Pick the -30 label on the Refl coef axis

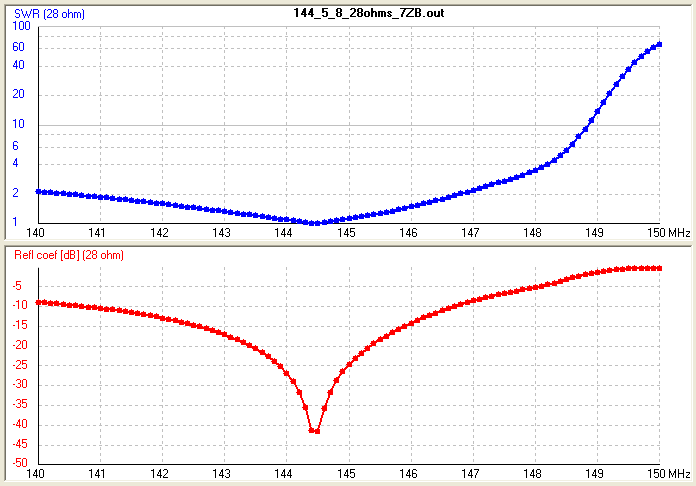(x=20, y=384)
